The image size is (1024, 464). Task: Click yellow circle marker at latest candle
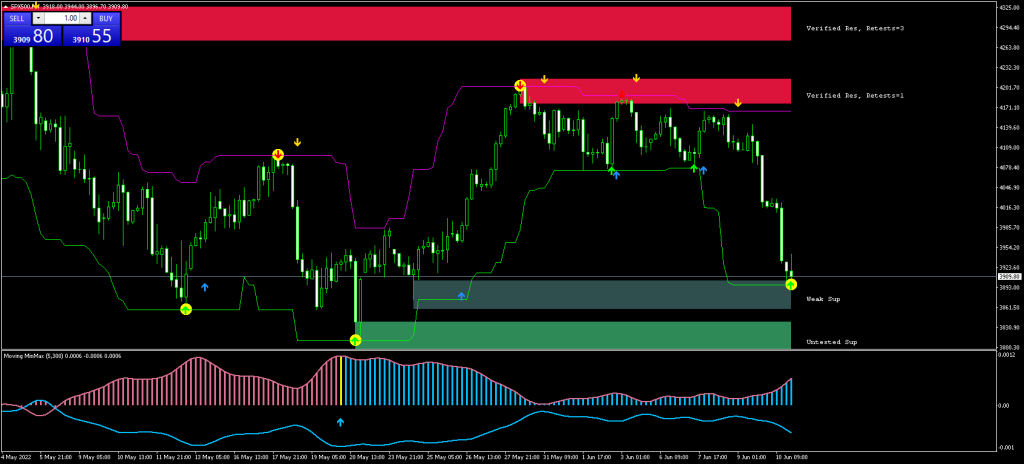tap(791, 285)
